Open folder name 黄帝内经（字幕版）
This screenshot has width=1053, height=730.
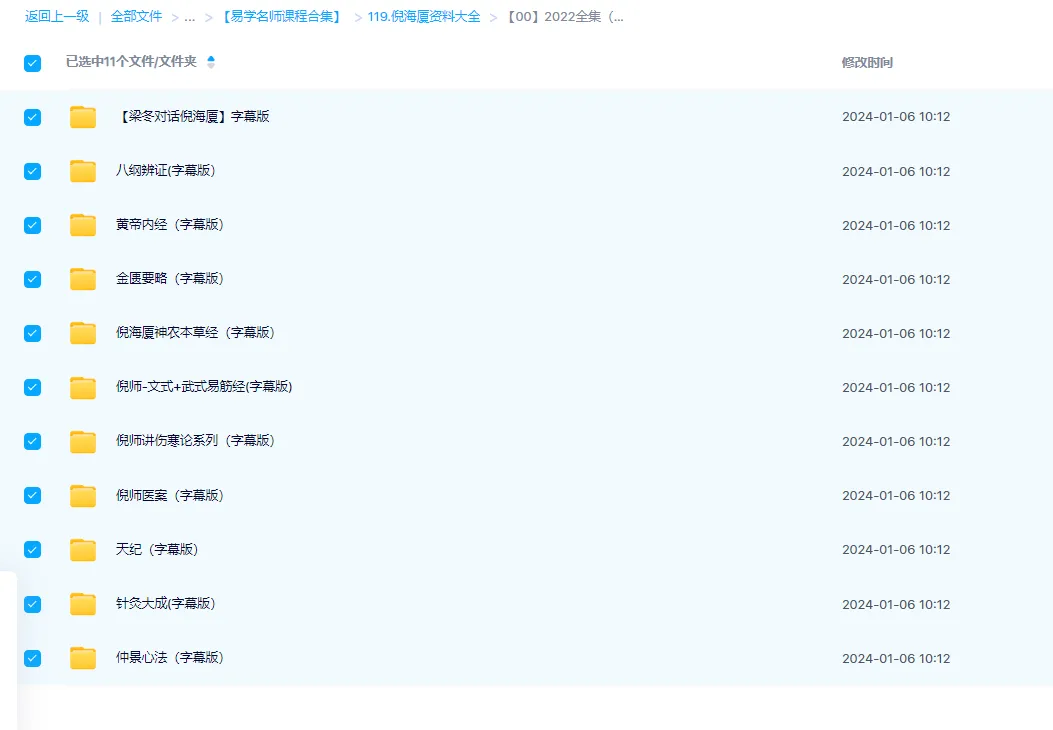[x=170, y=224]
